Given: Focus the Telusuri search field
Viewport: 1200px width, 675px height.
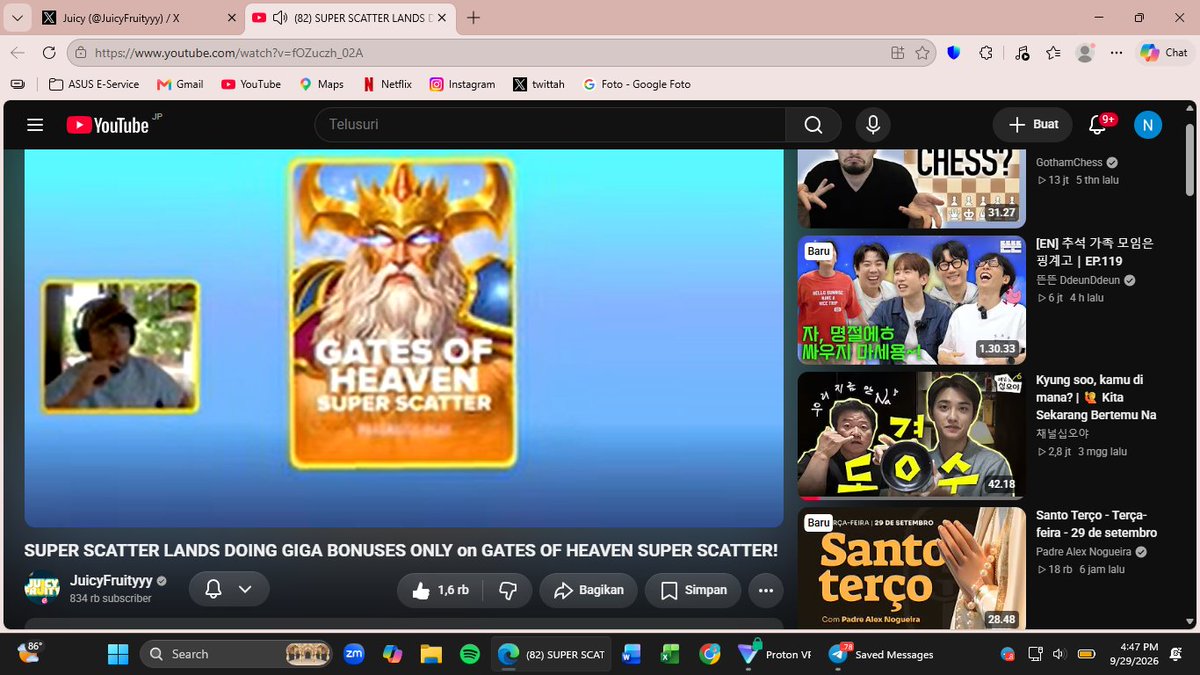Looking at the screenshot, I should [550, 125].
